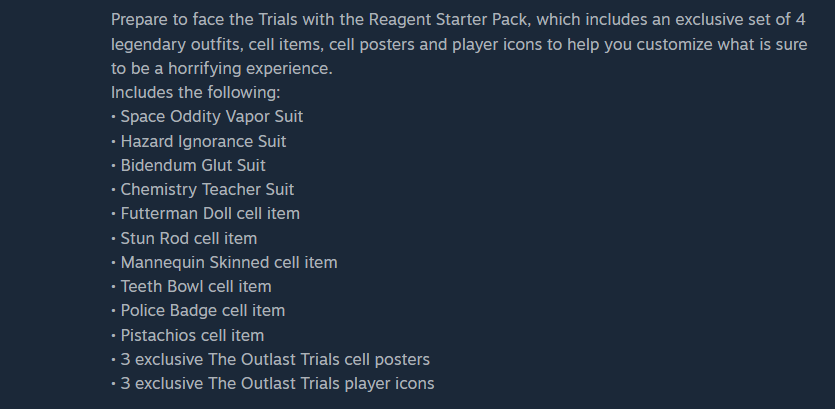Click the Stun Rod cell item entry
Viewport: 835px width, 409px height.
[184, 238]
